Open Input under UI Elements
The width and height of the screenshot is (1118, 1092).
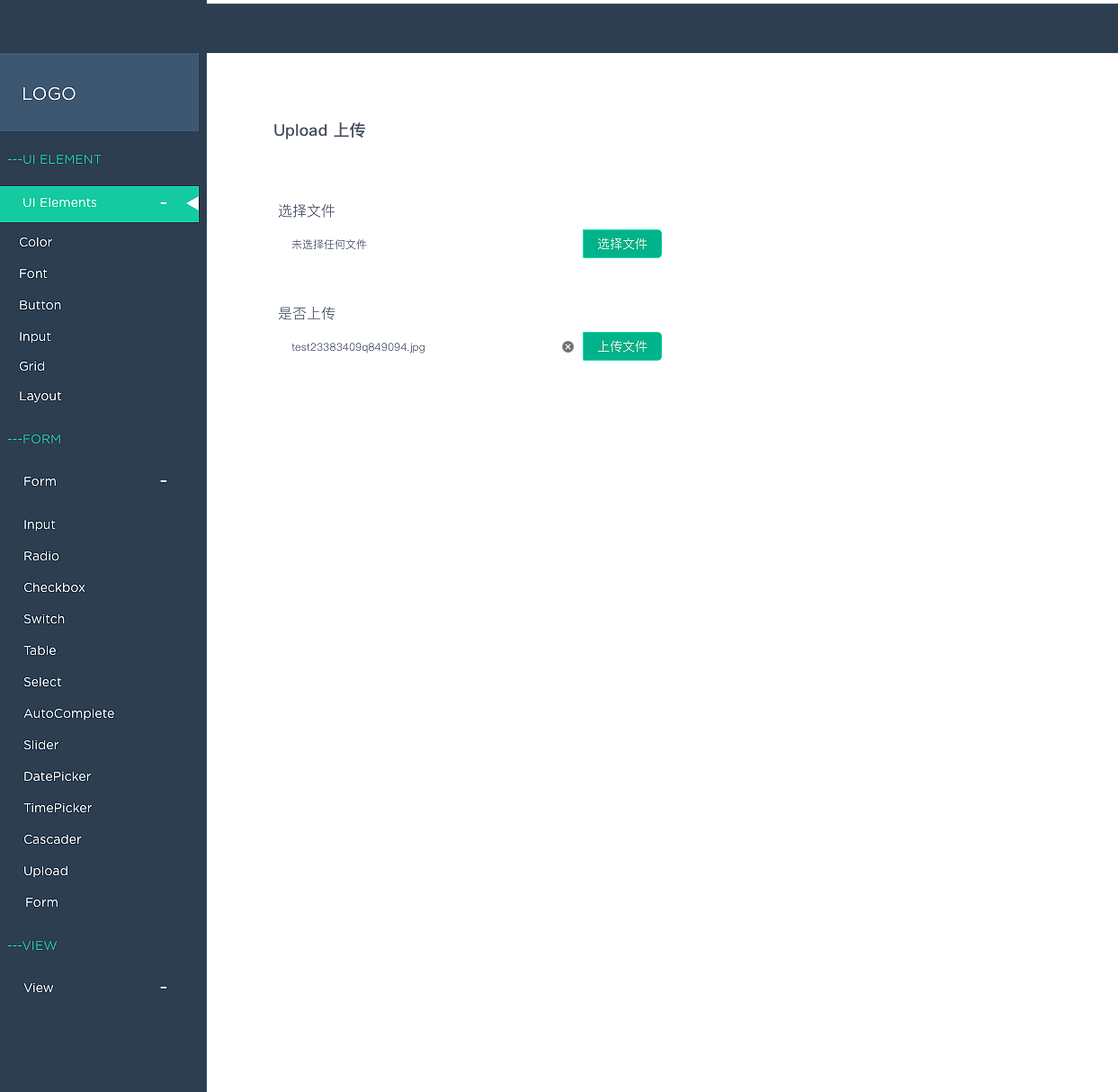pos(35,336)
